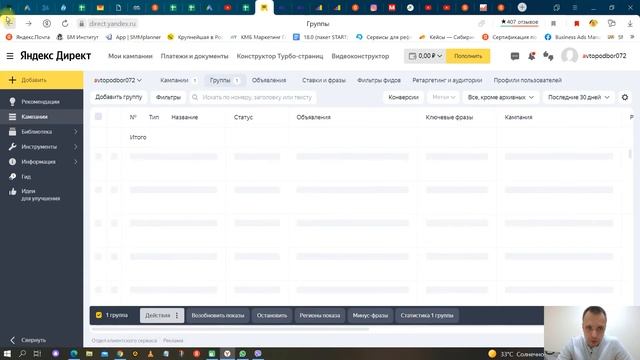
Task: Click Добавить группу button
Action: point(118,97)
